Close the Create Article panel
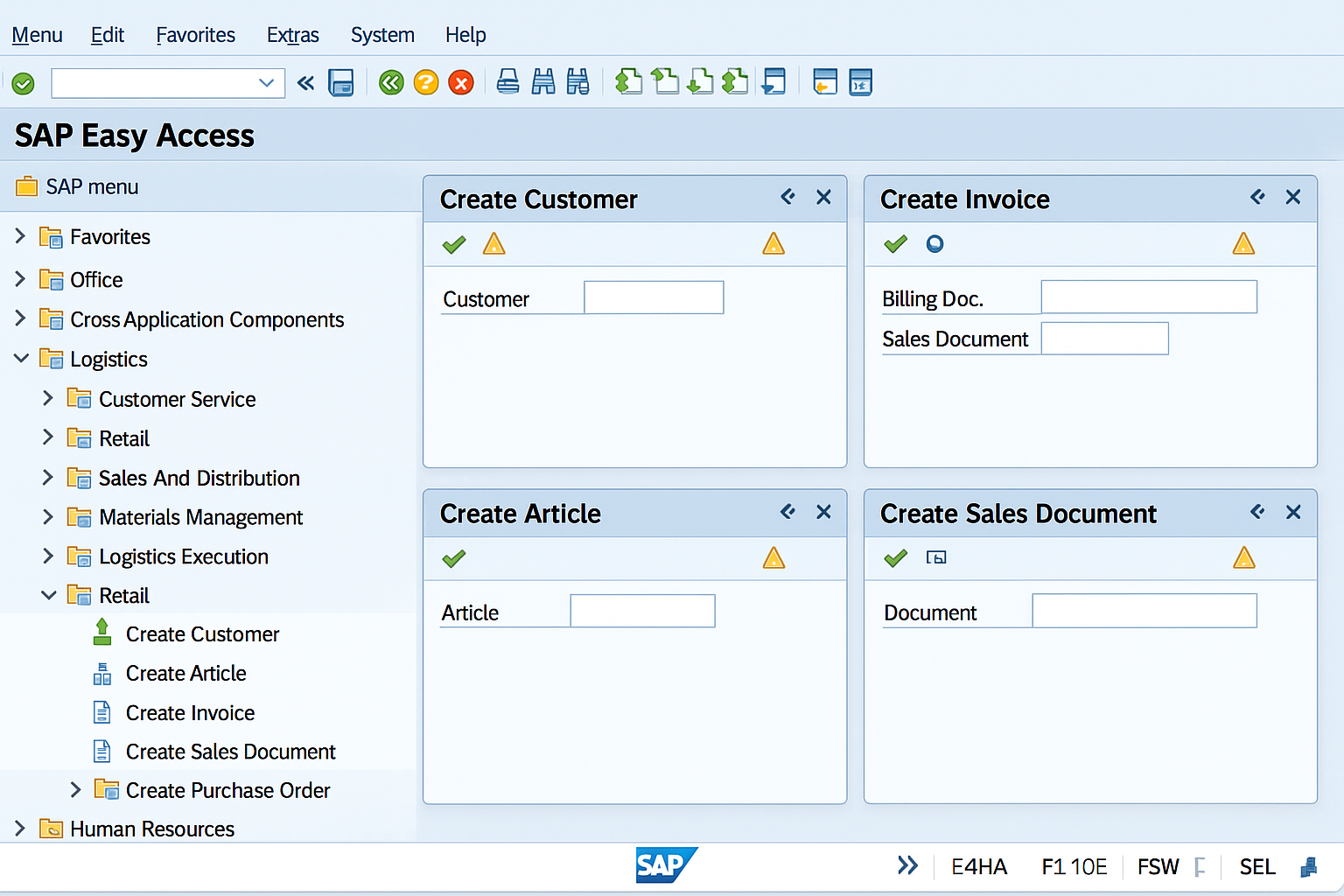Image resolution: width=1344 pixels, height=896 pixels. point(823,512)
